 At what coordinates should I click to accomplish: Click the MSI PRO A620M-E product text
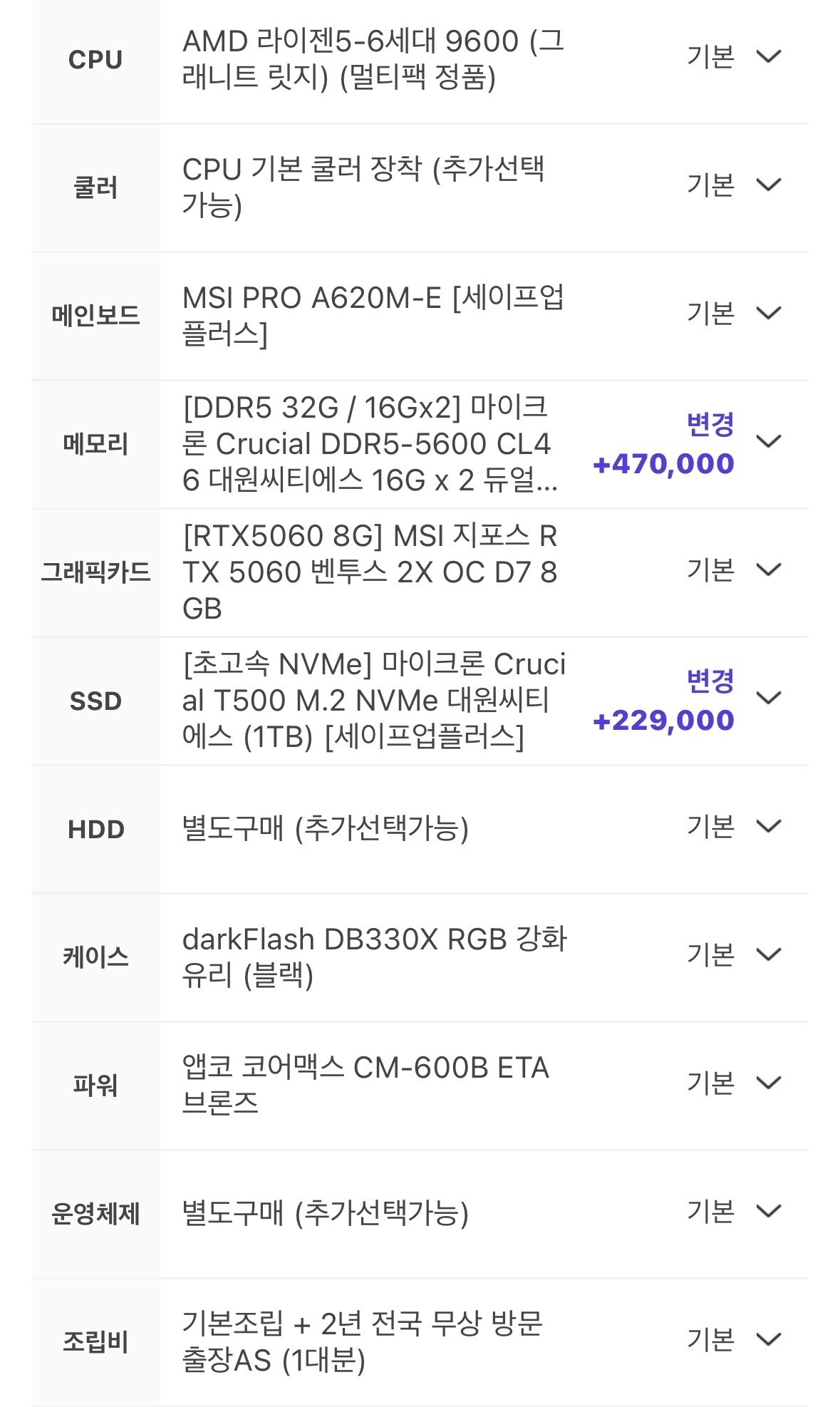(373, 316)
